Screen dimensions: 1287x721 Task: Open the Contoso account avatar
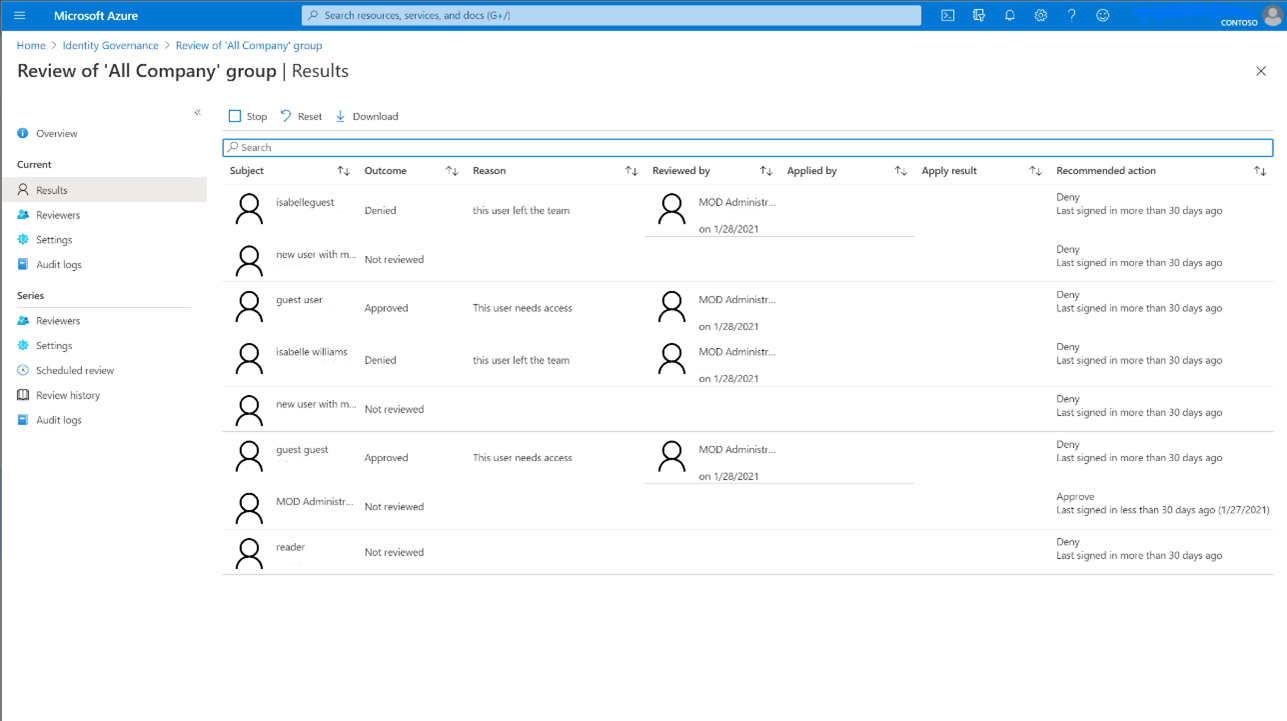[1270, 15]
